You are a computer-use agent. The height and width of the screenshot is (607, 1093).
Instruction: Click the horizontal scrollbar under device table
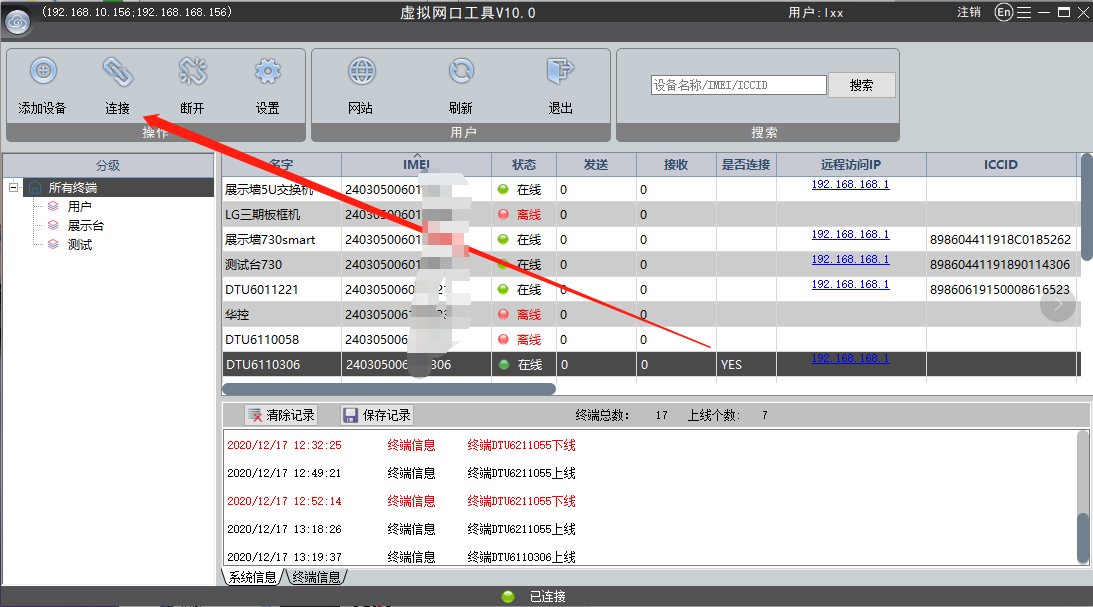tap(389, 389)
